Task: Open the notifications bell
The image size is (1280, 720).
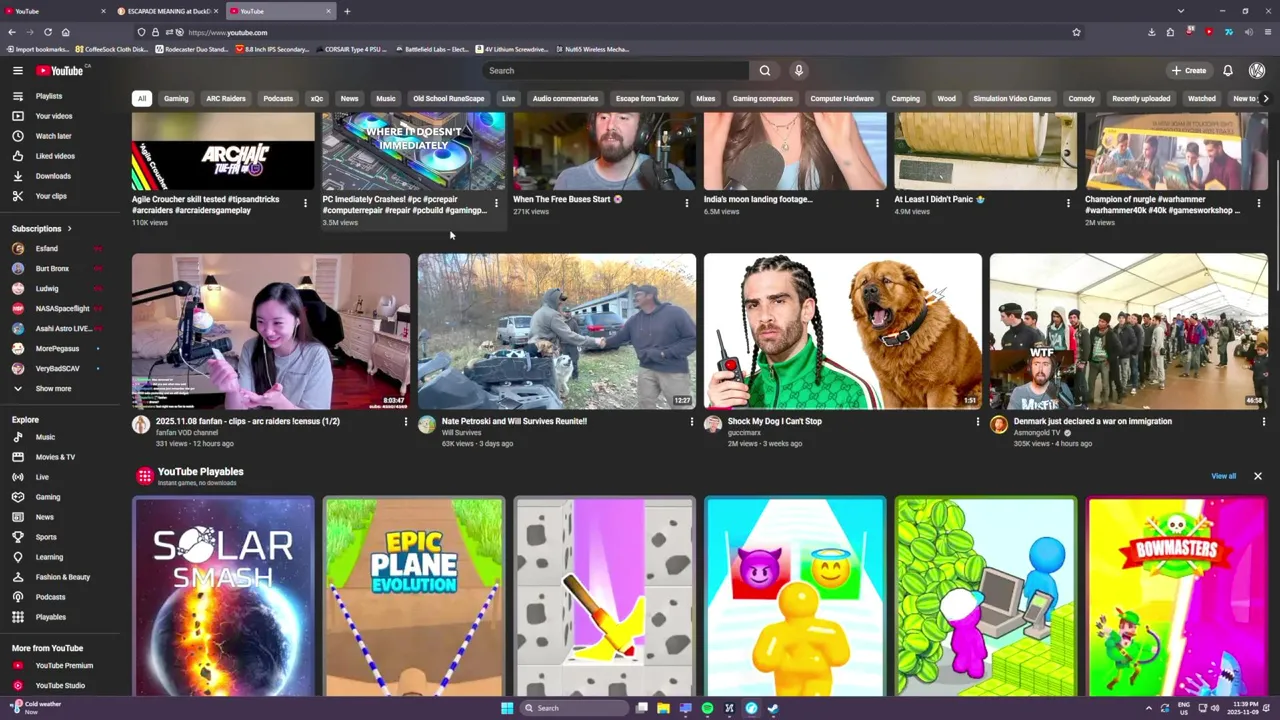Action: tap(1227, 70)
